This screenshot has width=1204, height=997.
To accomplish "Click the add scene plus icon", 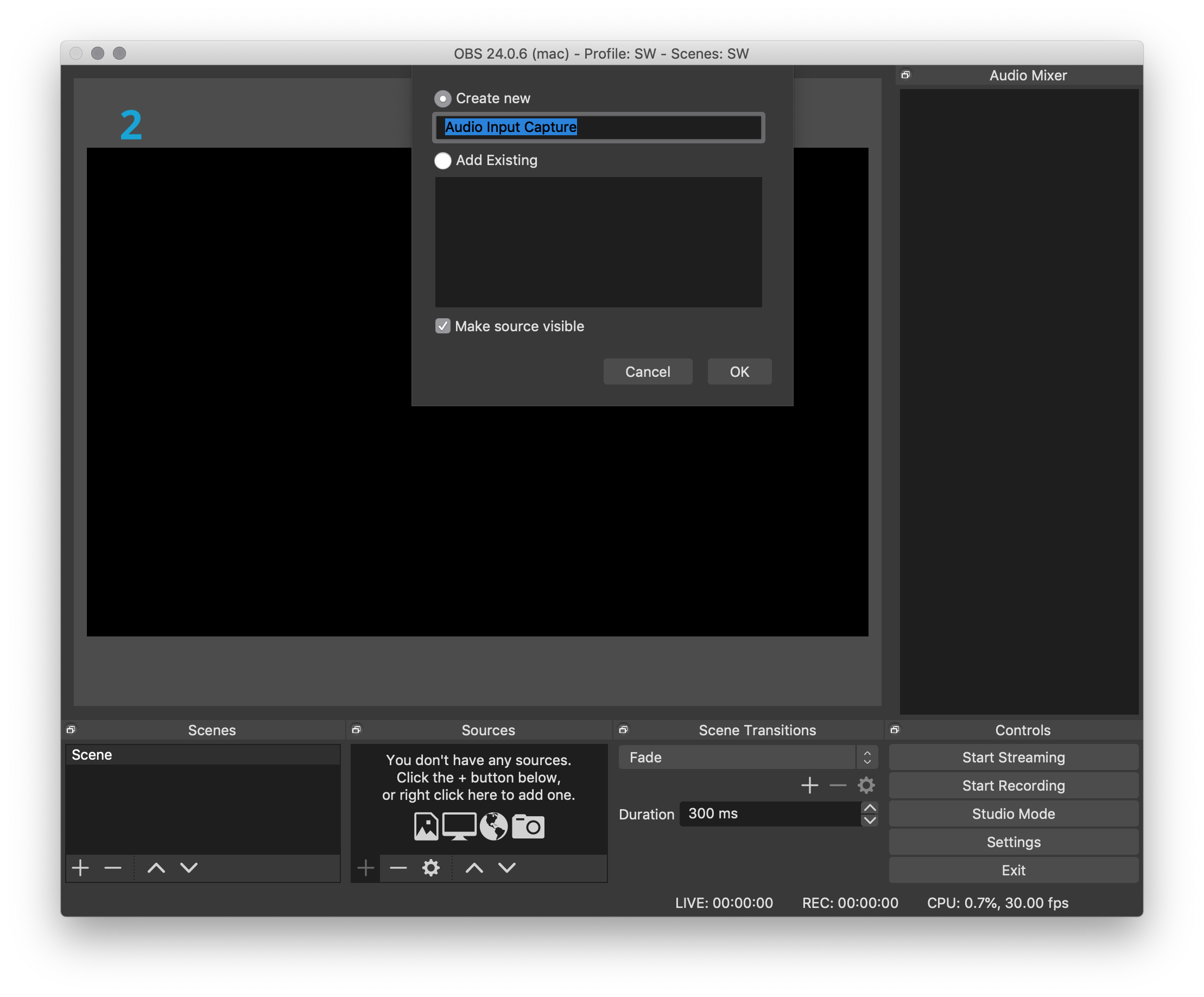I will coord(80,867).
